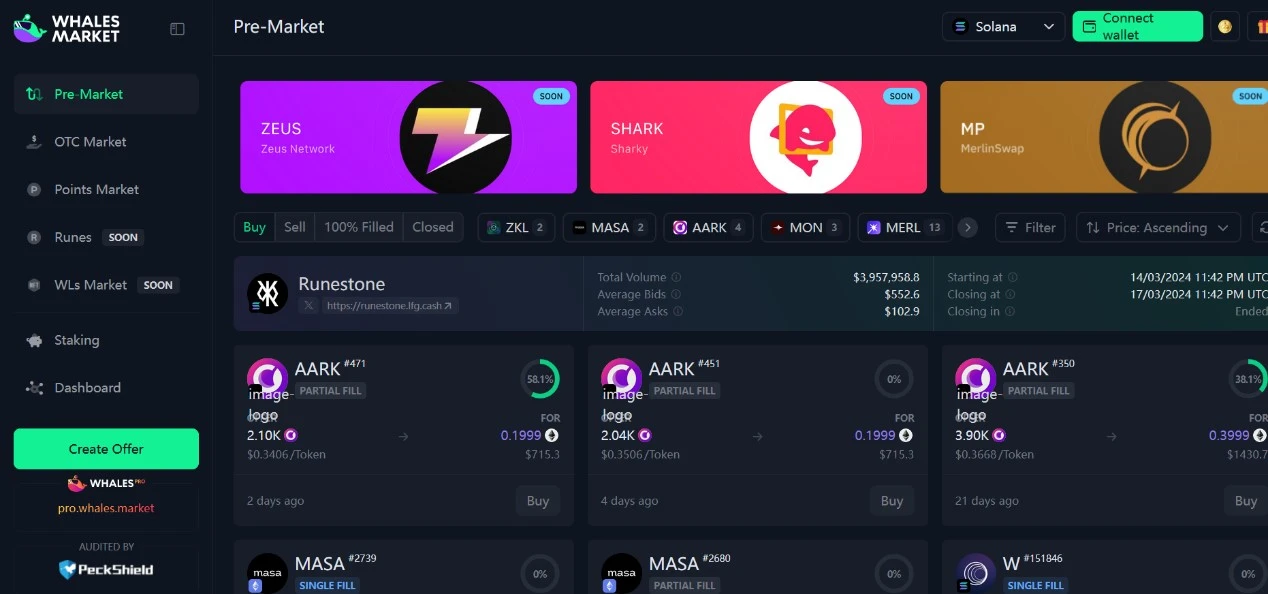Toggle the Buy filter
This screenshot has height=594, width=1268.
(x=255, y=227)
